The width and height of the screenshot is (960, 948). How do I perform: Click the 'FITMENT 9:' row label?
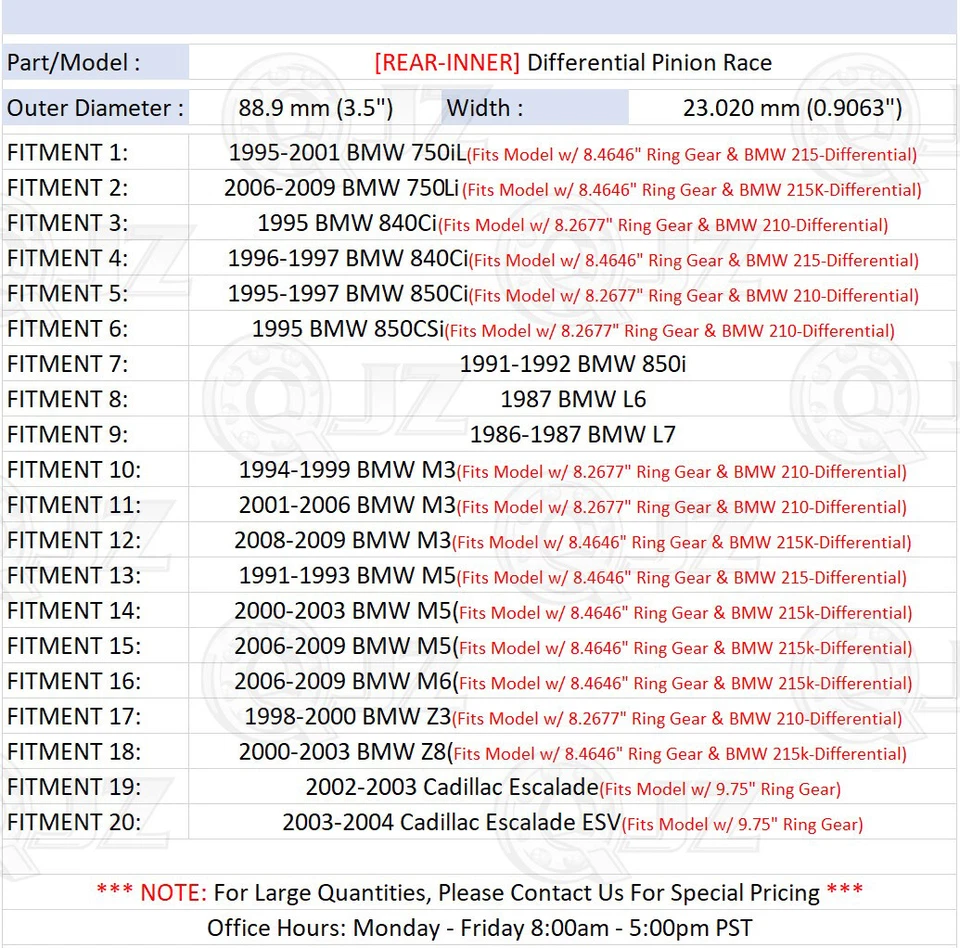point(68,435)
